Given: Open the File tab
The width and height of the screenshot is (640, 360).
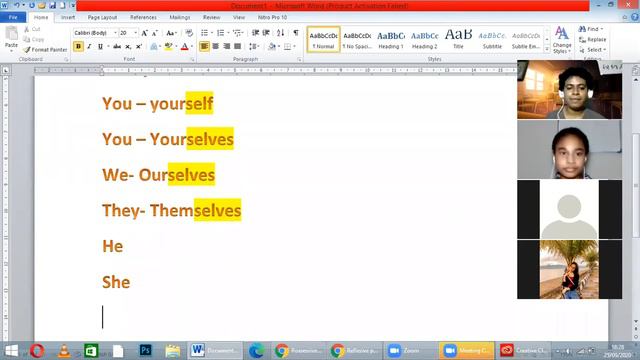Looking at the screenshot, I should (x=13, y=17).
